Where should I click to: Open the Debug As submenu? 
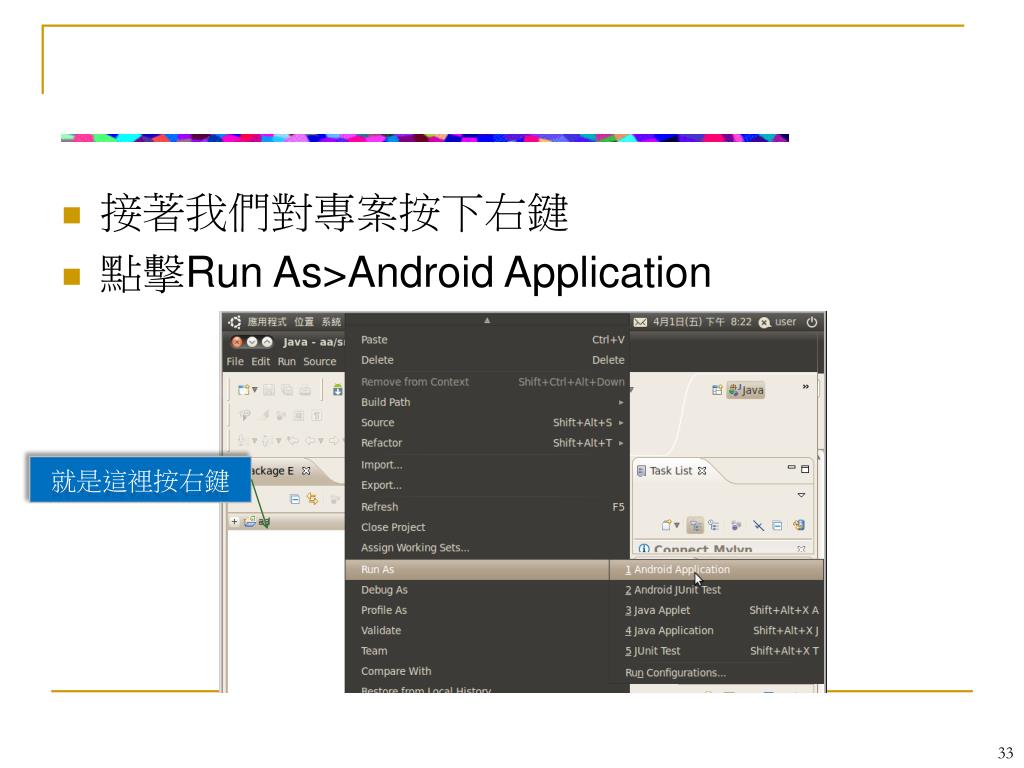[477, 590]
